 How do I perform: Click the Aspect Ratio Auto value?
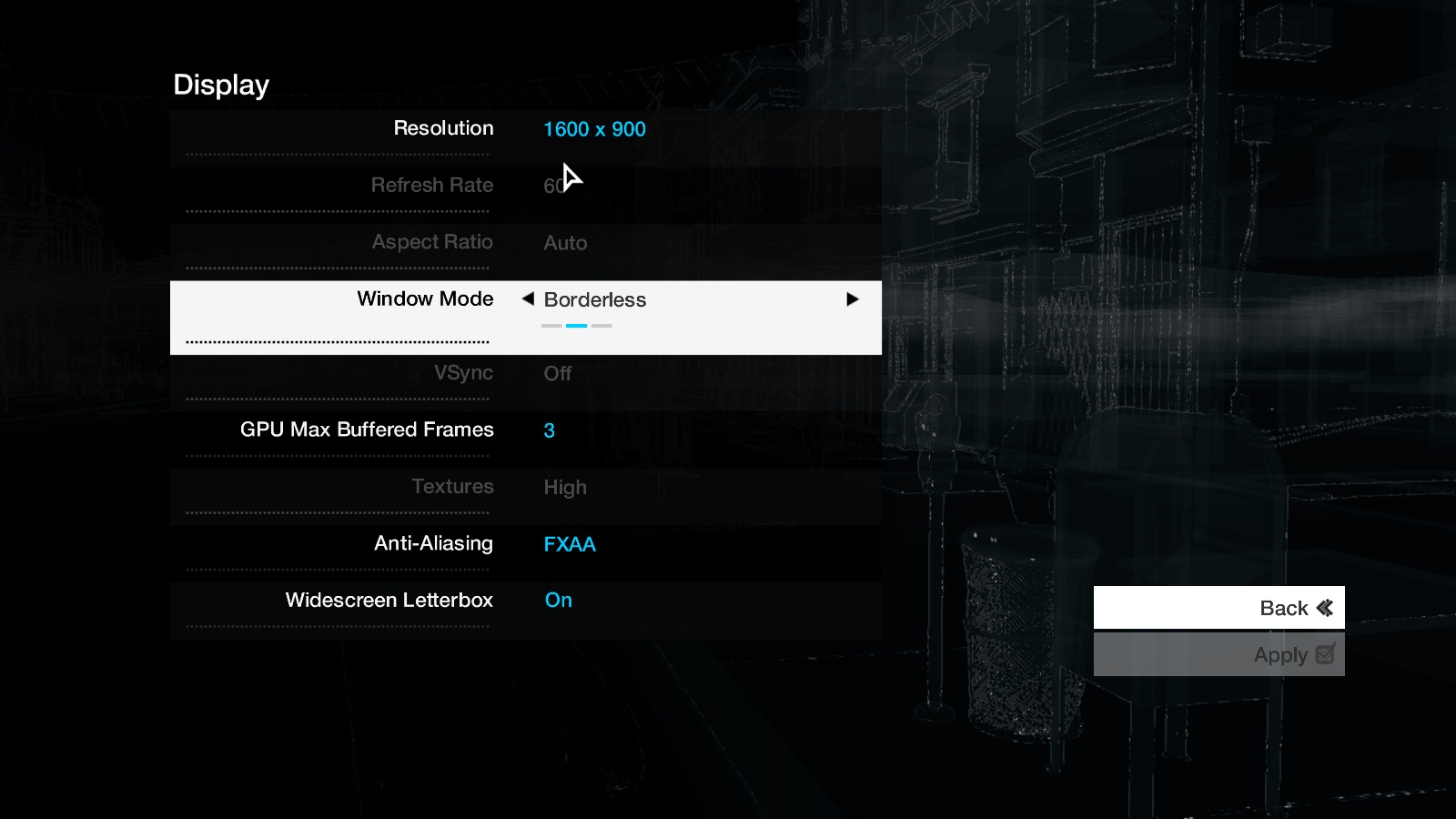[565, 243]
